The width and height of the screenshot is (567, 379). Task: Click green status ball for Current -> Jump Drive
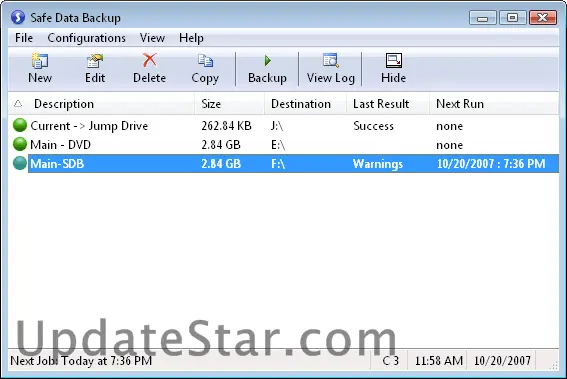pyautogui.click(x=20, y=125)
